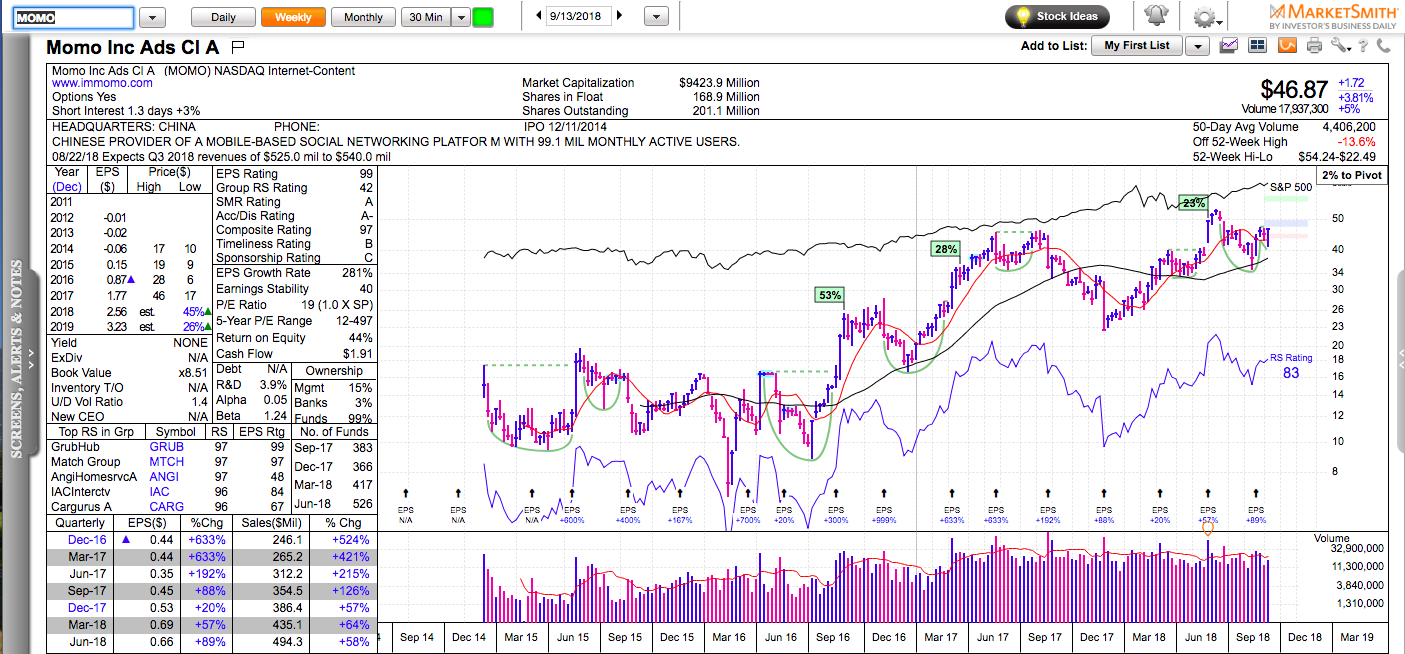Image resolution: width=1405 pixels, height=654 pixels.
Task: Open the Add to List dropdown arrow
Action: click(x=1198, y=46)
